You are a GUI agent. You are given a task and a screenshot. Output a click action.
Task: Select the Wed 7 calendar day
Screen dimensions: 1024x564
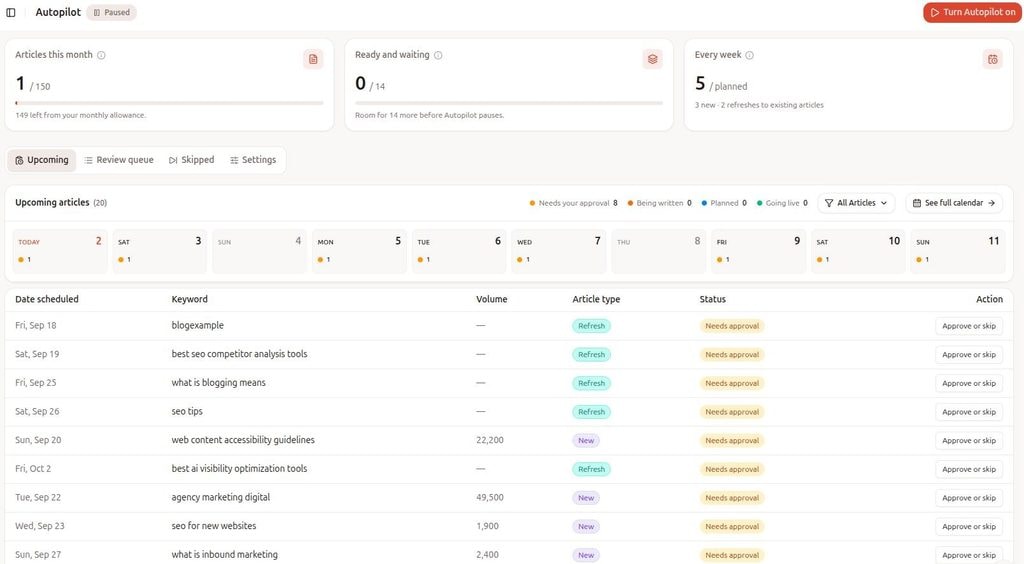[559, 251]
